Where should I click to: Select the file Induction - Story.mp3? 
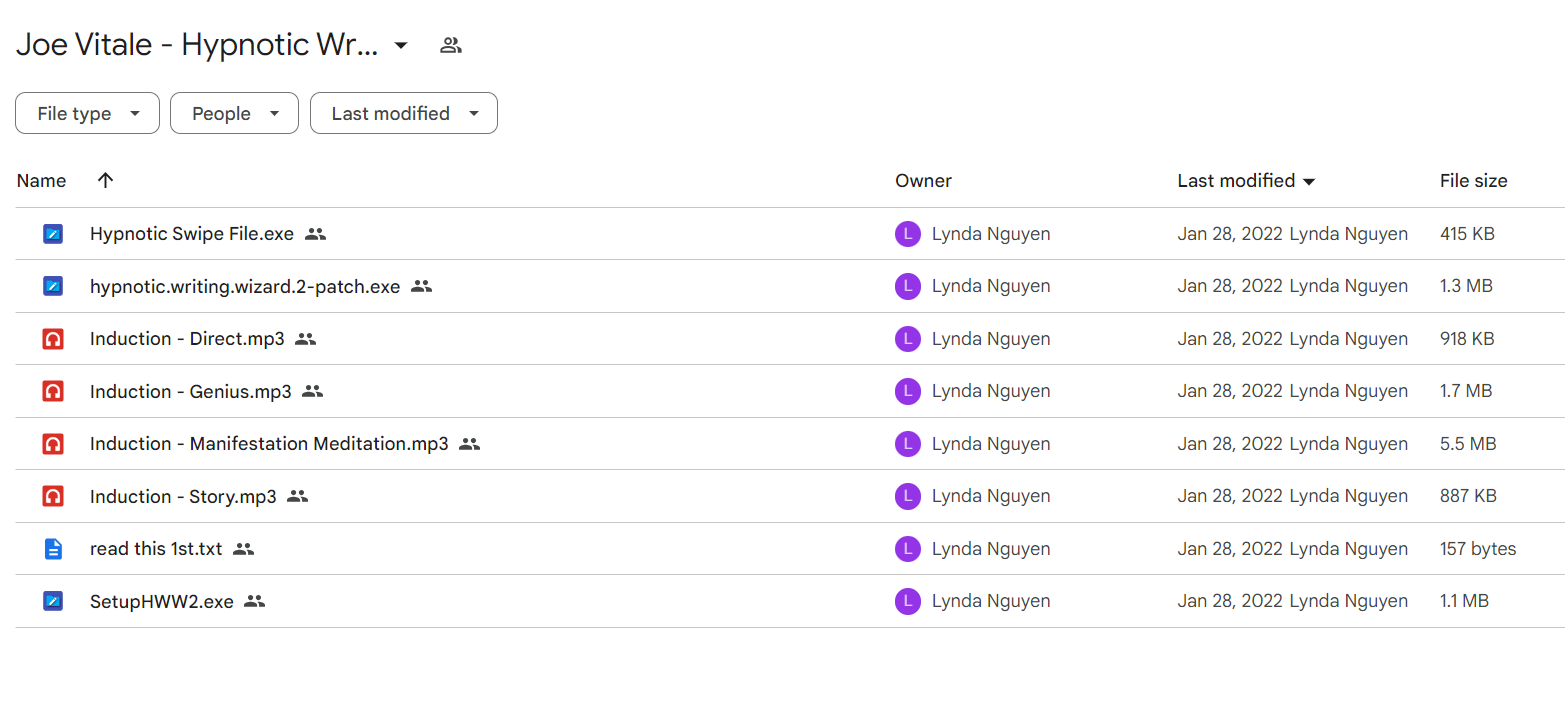pyautogui.click(x=183, y=496)
